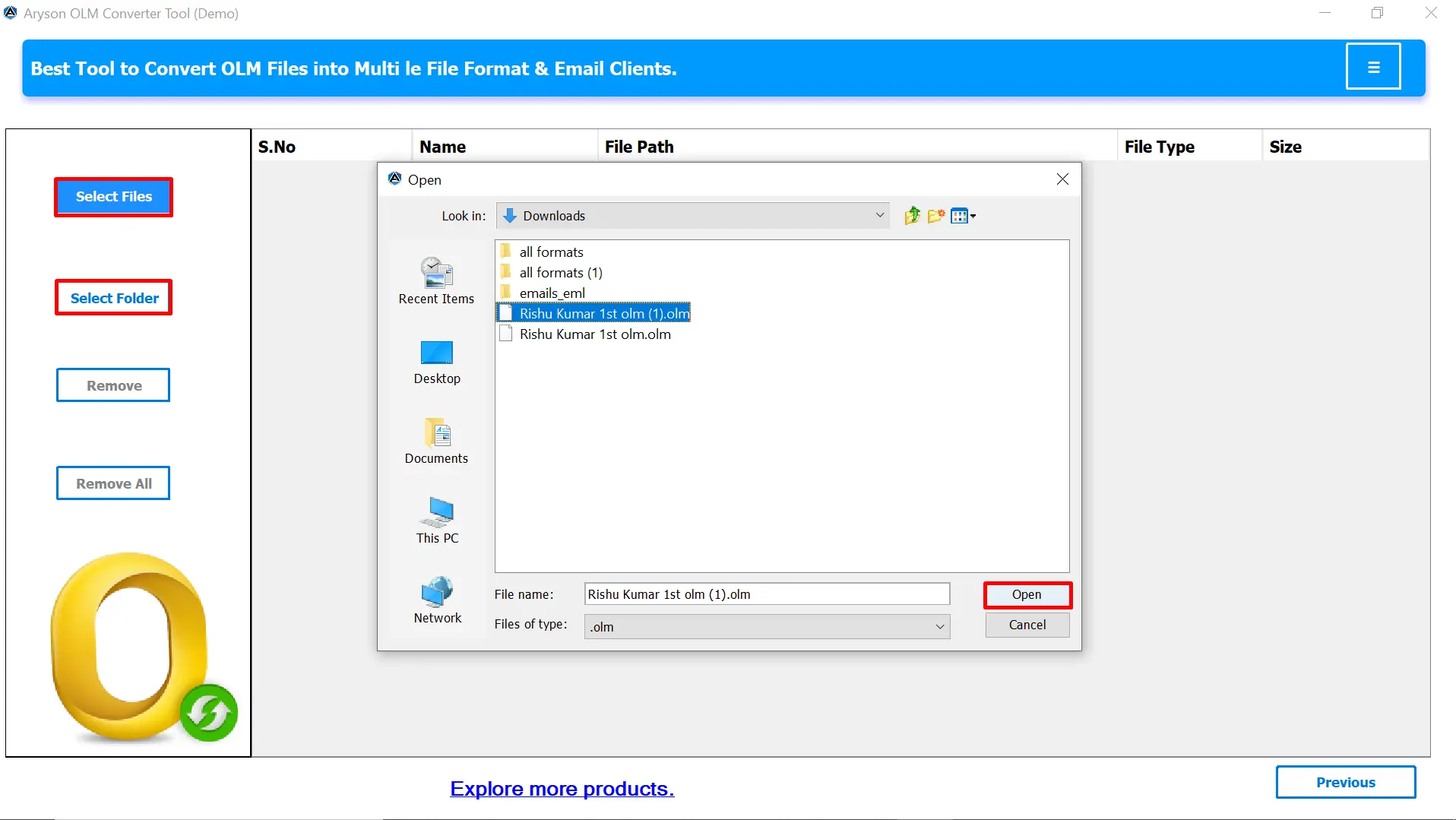The height and width of the screenshot is (820, 1456).
Task: Click the Cancel button in the dialog
Action: (x=1027, y=625)
